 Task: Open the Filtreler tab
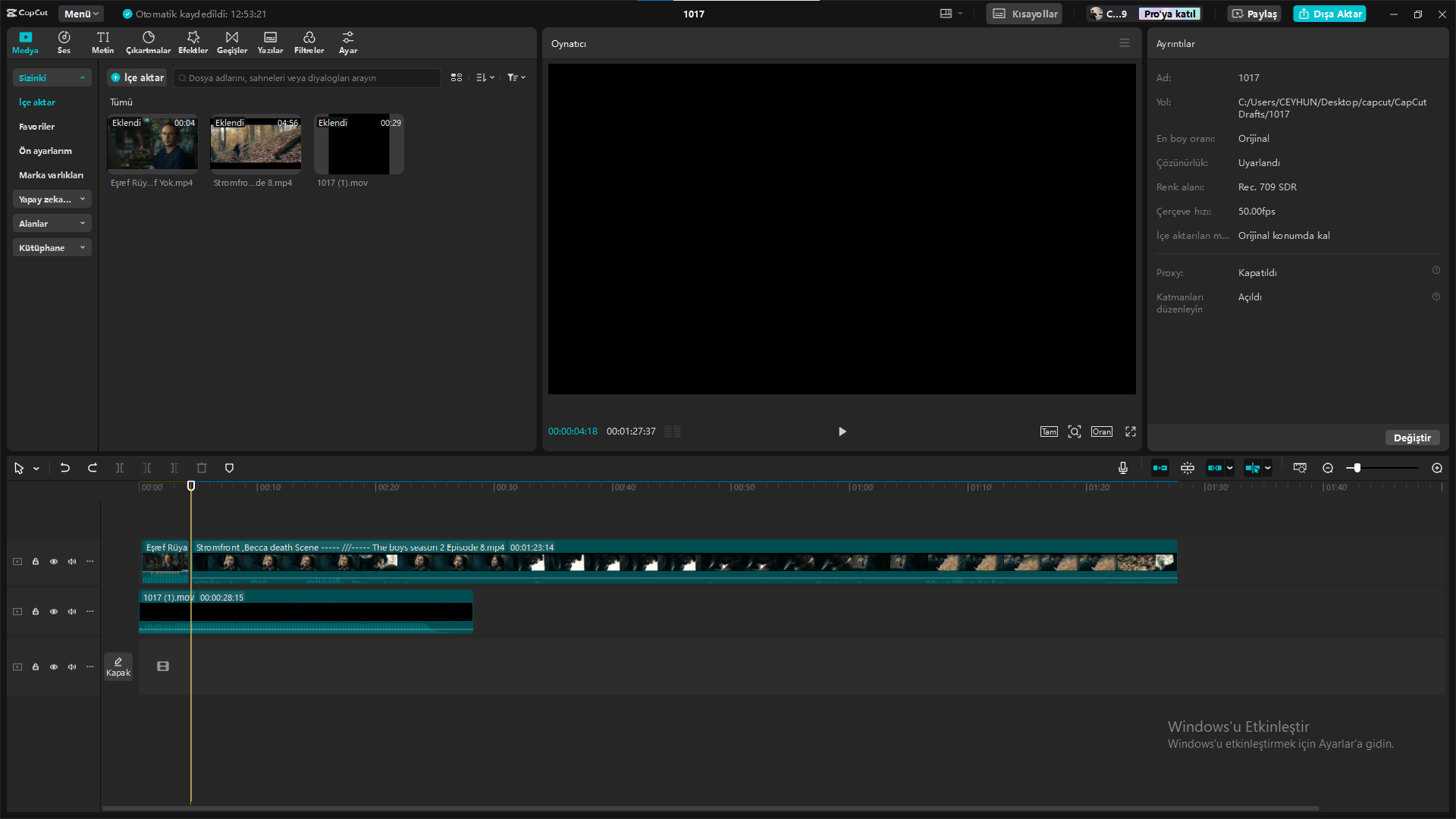(x=309, y=42)
